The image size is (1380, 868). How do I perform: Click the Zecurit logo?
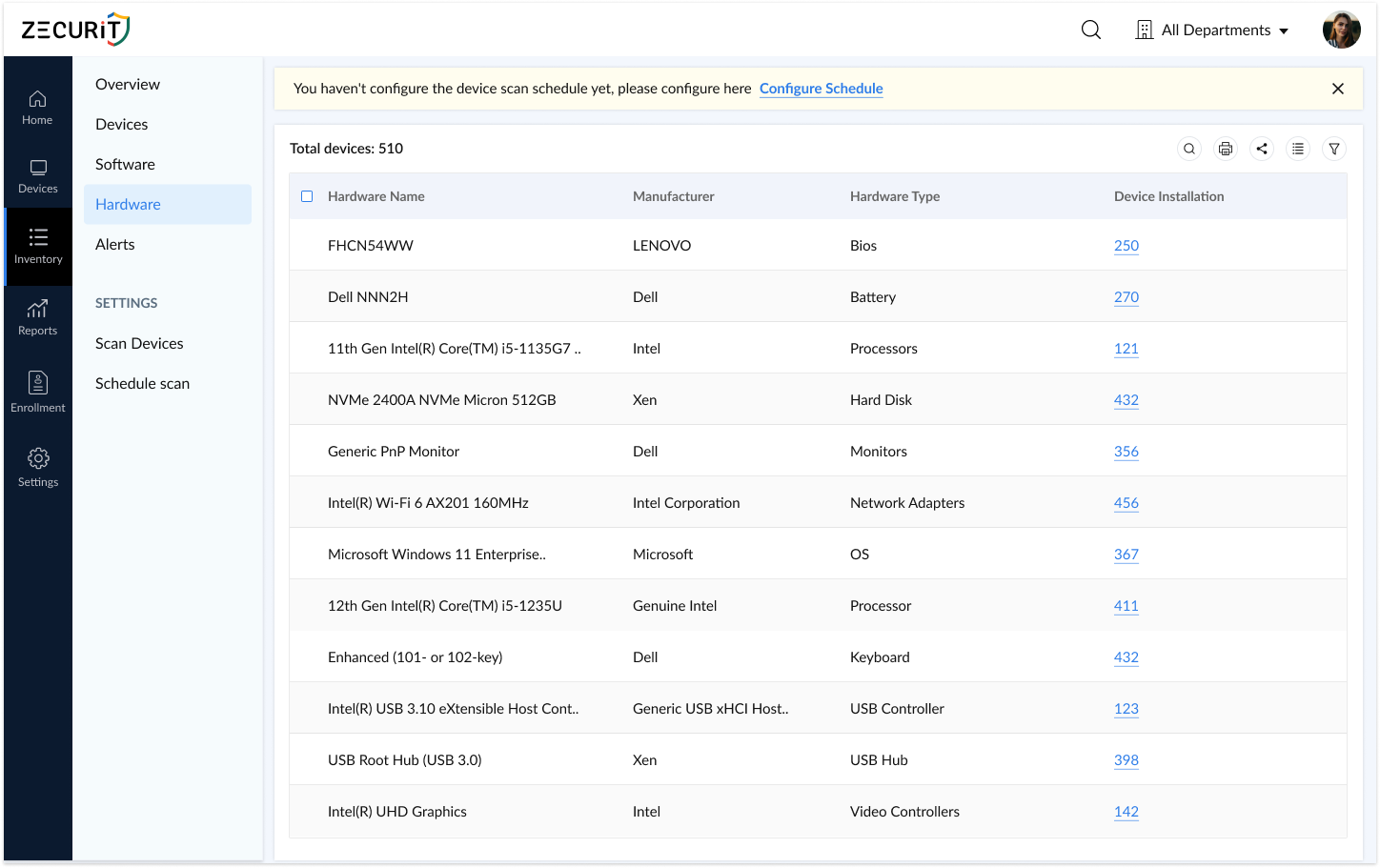(x=75, y=30)
